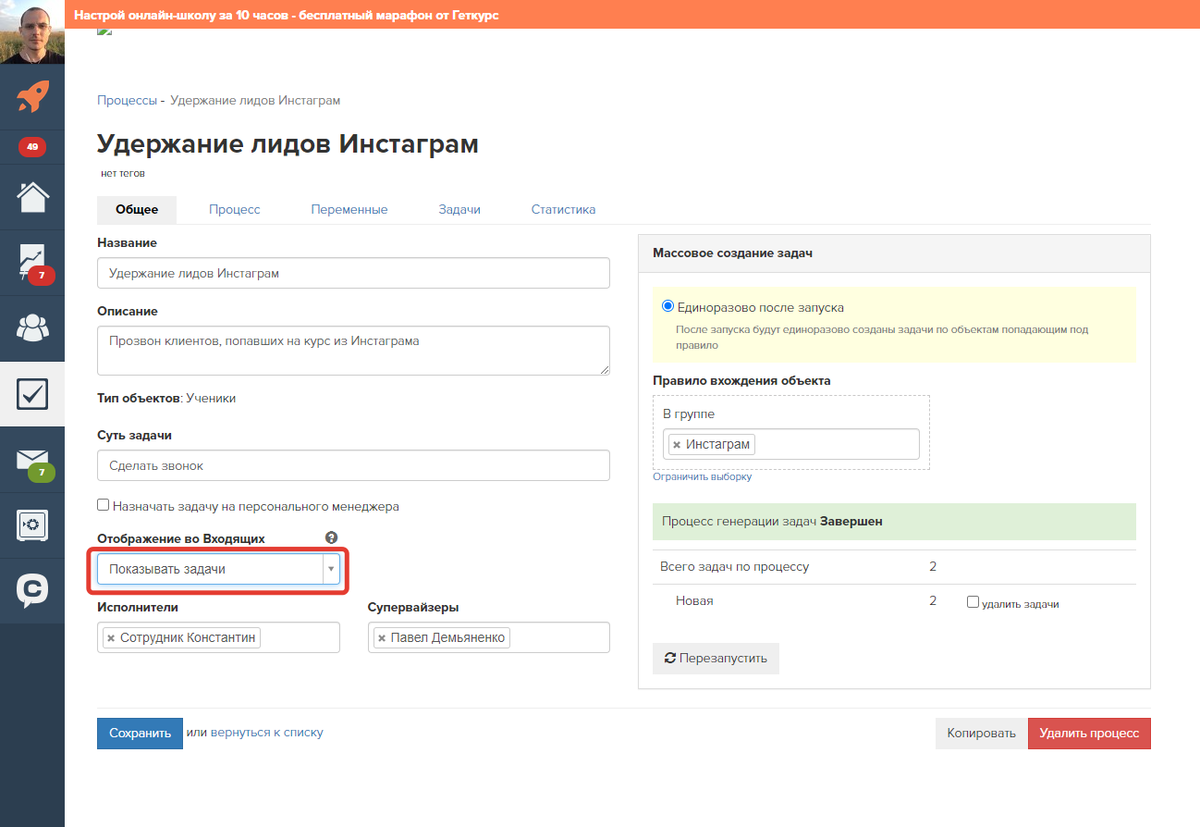This screenshot has width=1200, height=827.
Task: Click the rocket icon in sidebar
Action: click(32, 97)
